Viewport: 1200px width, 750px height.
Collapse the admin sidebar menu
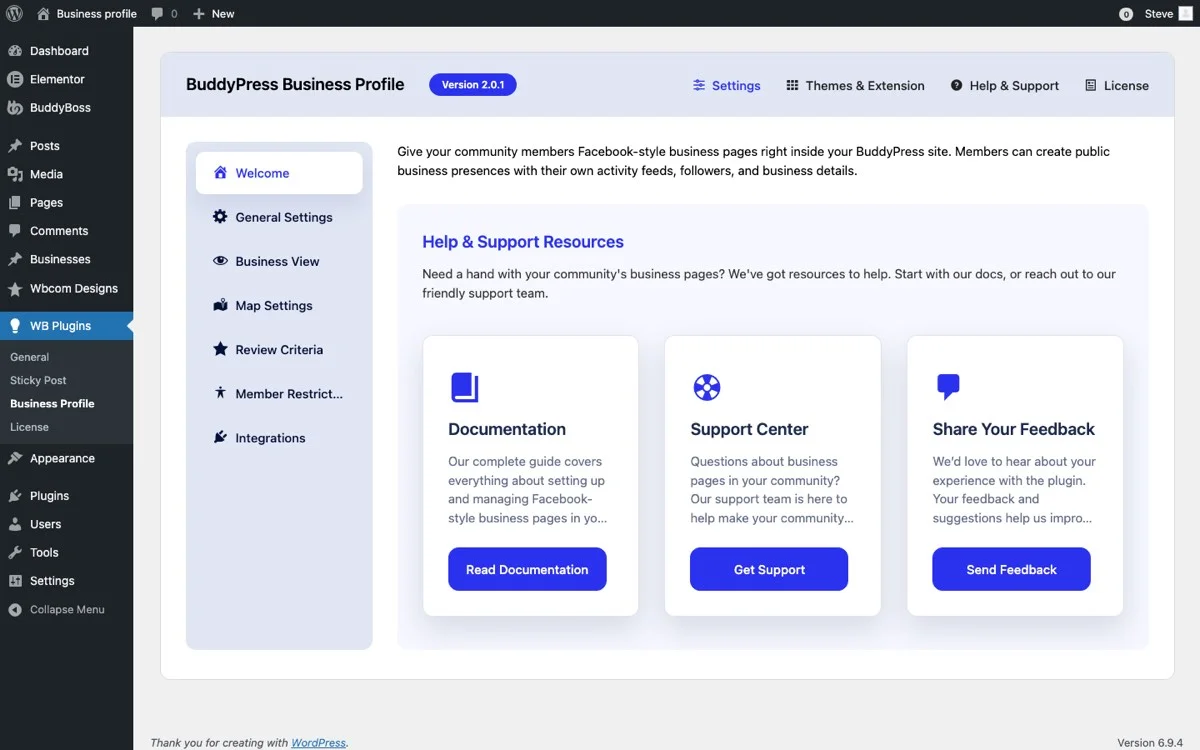click(x=66, y=609)
